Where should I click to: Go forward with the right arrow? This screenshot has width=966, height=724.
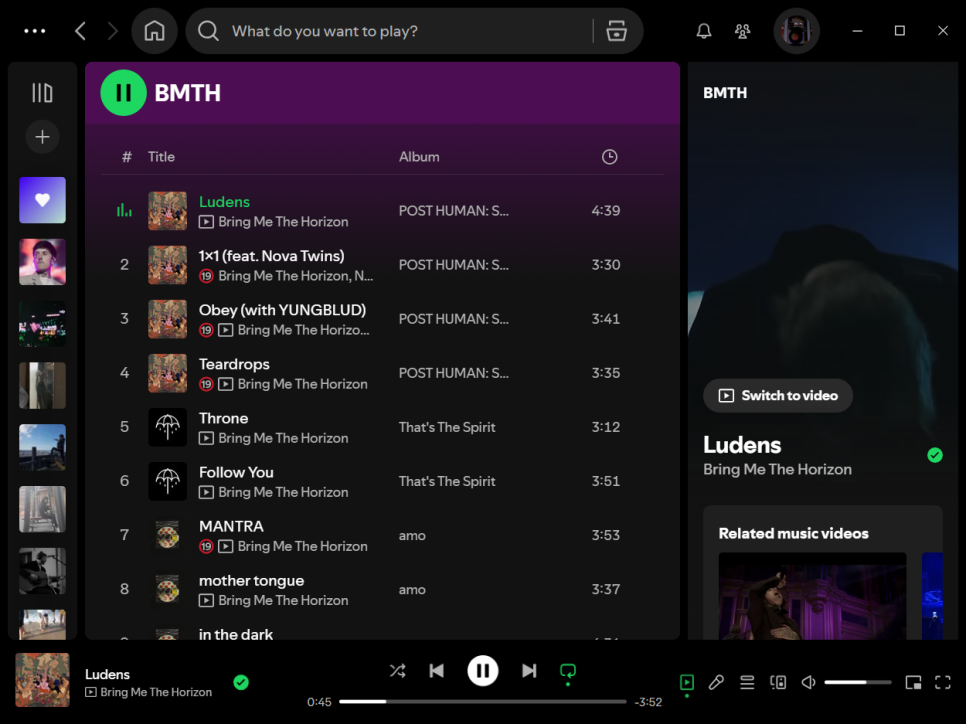click(112, 31)
